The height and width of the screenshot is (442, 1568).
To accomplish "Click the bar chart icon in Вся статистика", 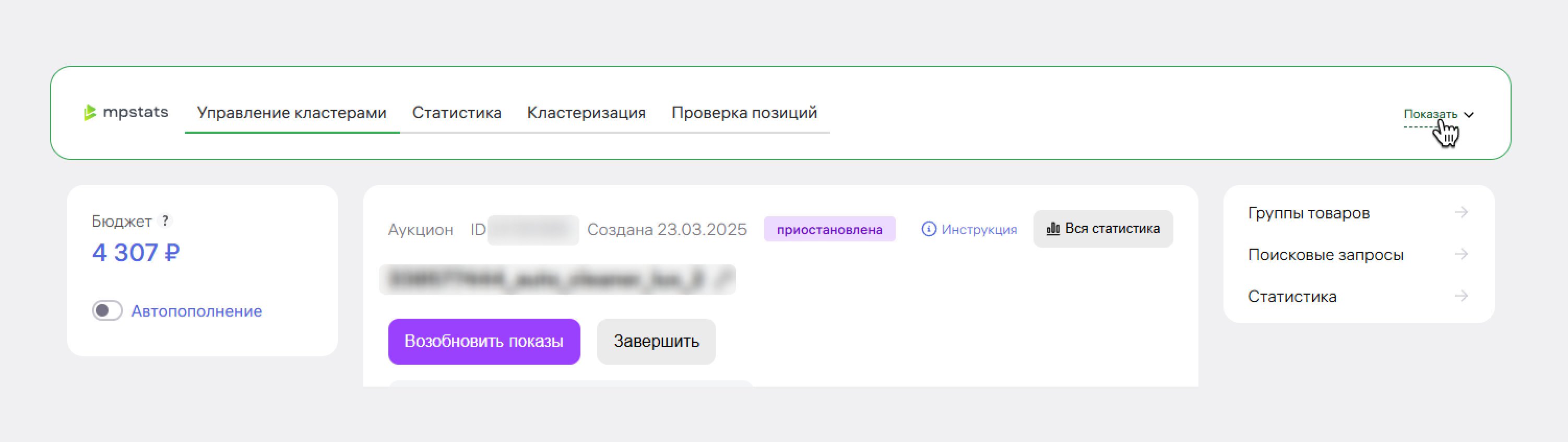I will click(1053, 229).
